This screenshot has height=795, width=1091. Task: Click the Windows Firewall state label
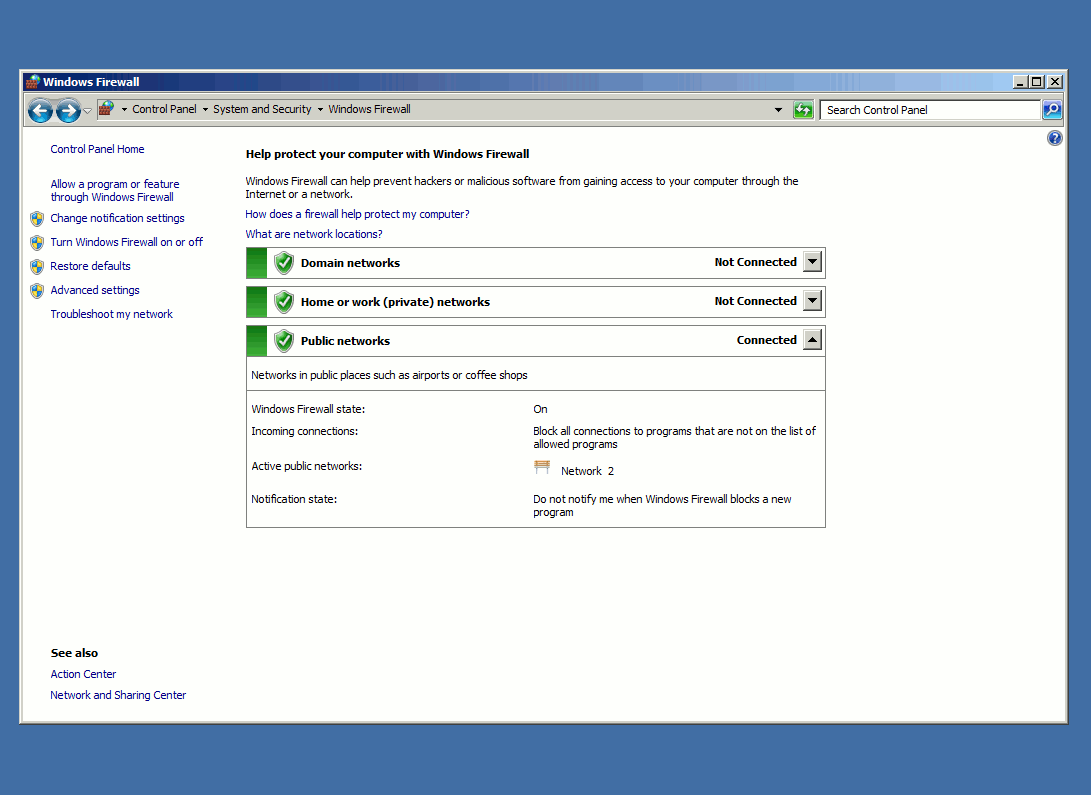coord(308,409)
